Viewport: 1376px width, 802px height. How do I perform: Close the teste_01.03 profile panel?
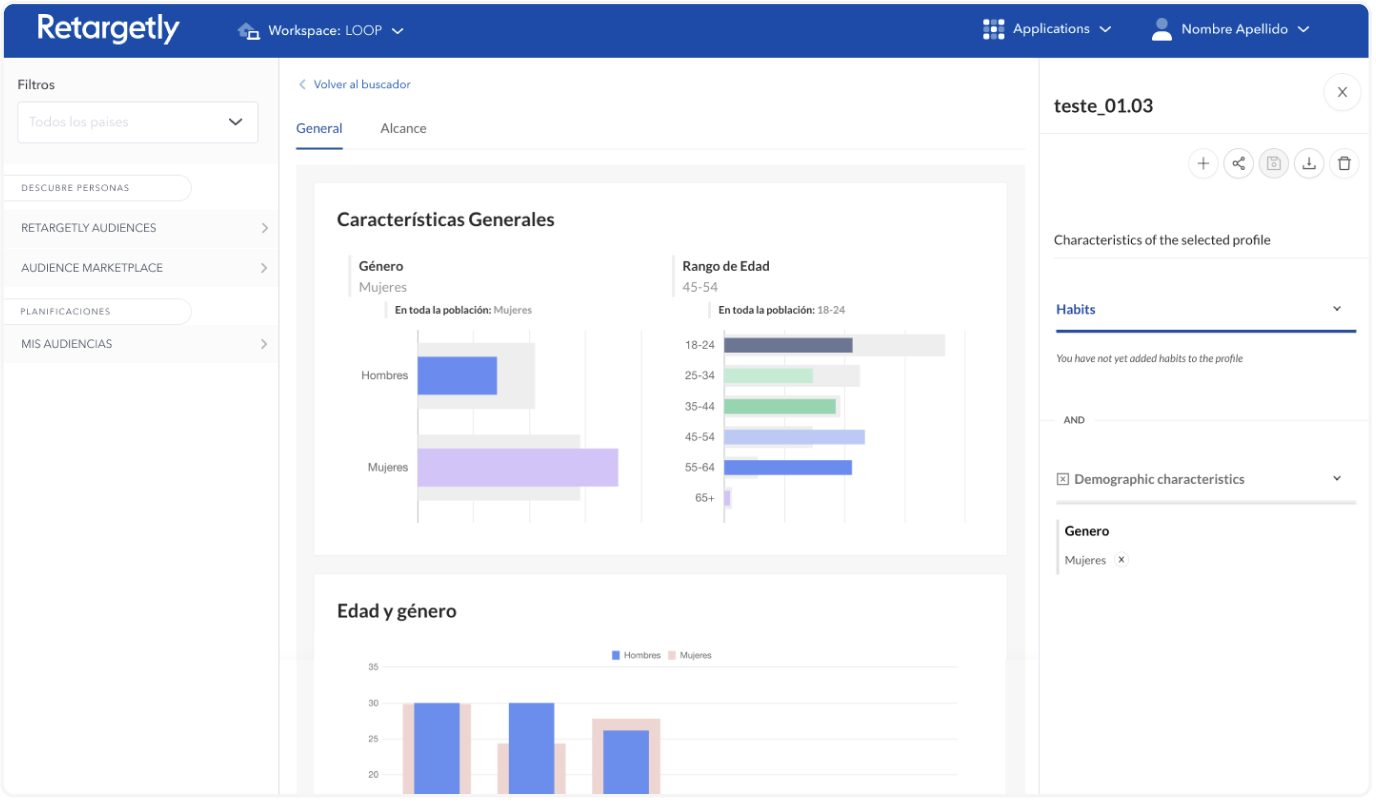point(1342,92)
